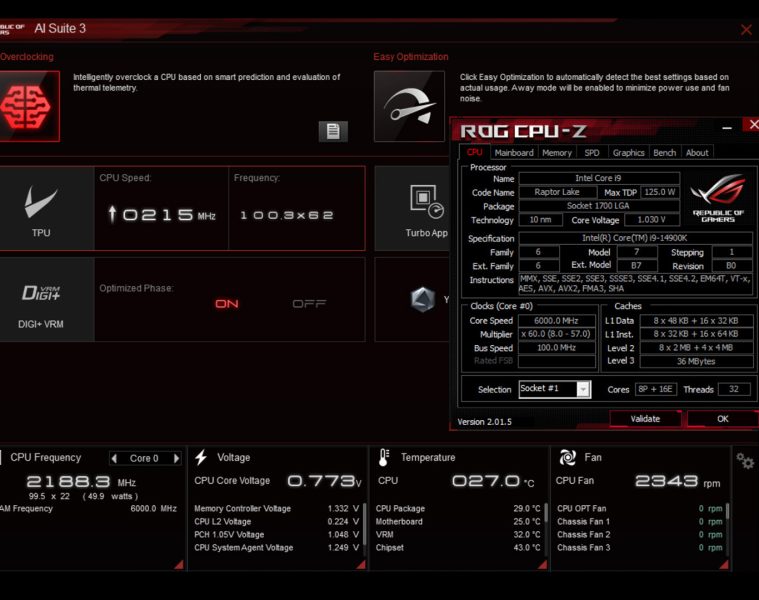The image size is (759, 600).
Task: Switch to the SPD tab
Action: (592, 153)
